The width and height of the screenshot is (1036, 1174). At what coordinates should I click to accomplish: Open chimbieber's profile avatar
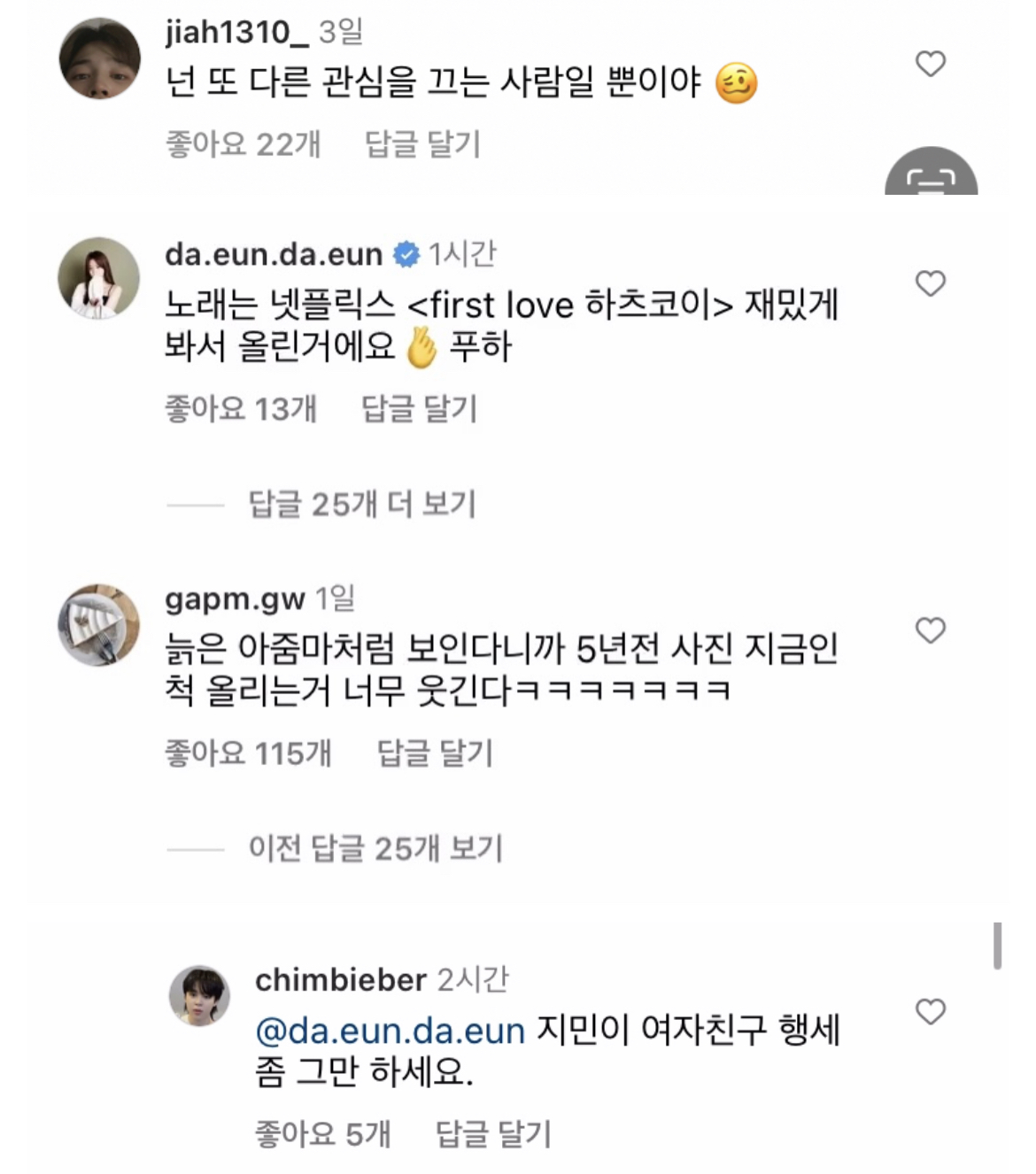coord(199,996)
